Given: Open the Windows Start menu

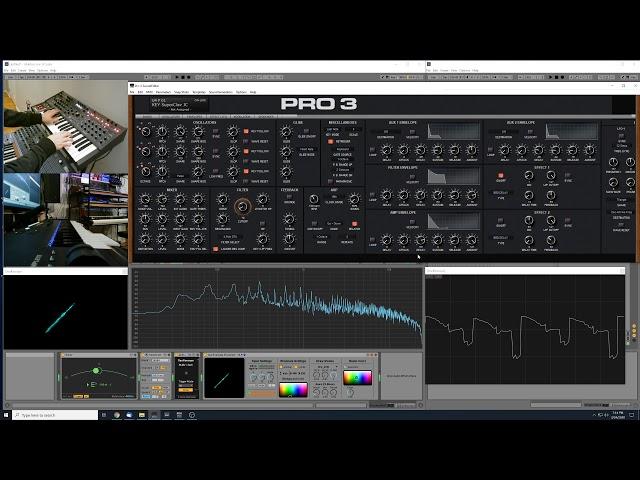Looking at the screenshot, I should pos(6,415).
